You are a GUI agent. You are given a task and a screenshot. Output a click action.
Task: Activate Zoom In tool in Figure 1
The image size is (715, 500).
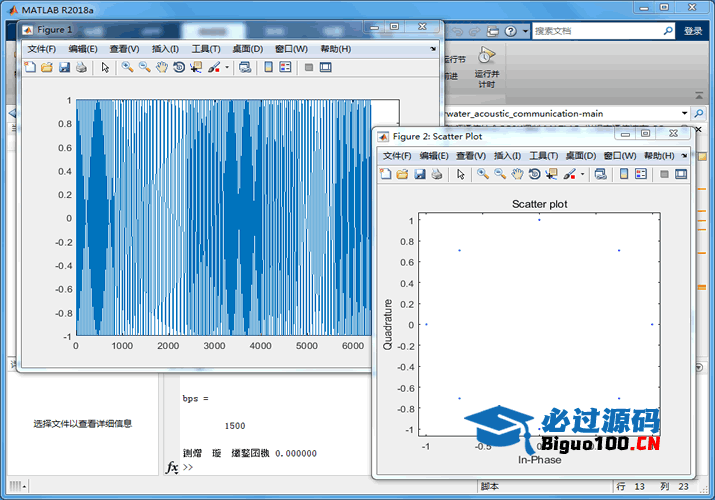tap(127, 67)
